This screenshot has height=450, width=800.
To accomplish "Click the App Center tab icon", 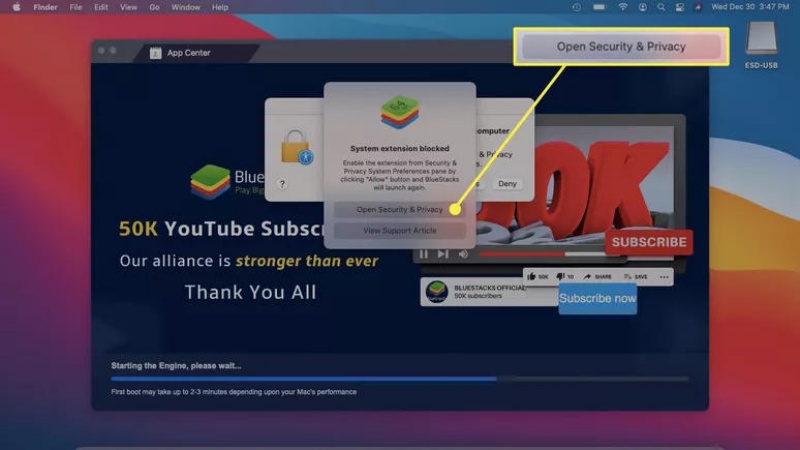I will click(x=156, y=53).
